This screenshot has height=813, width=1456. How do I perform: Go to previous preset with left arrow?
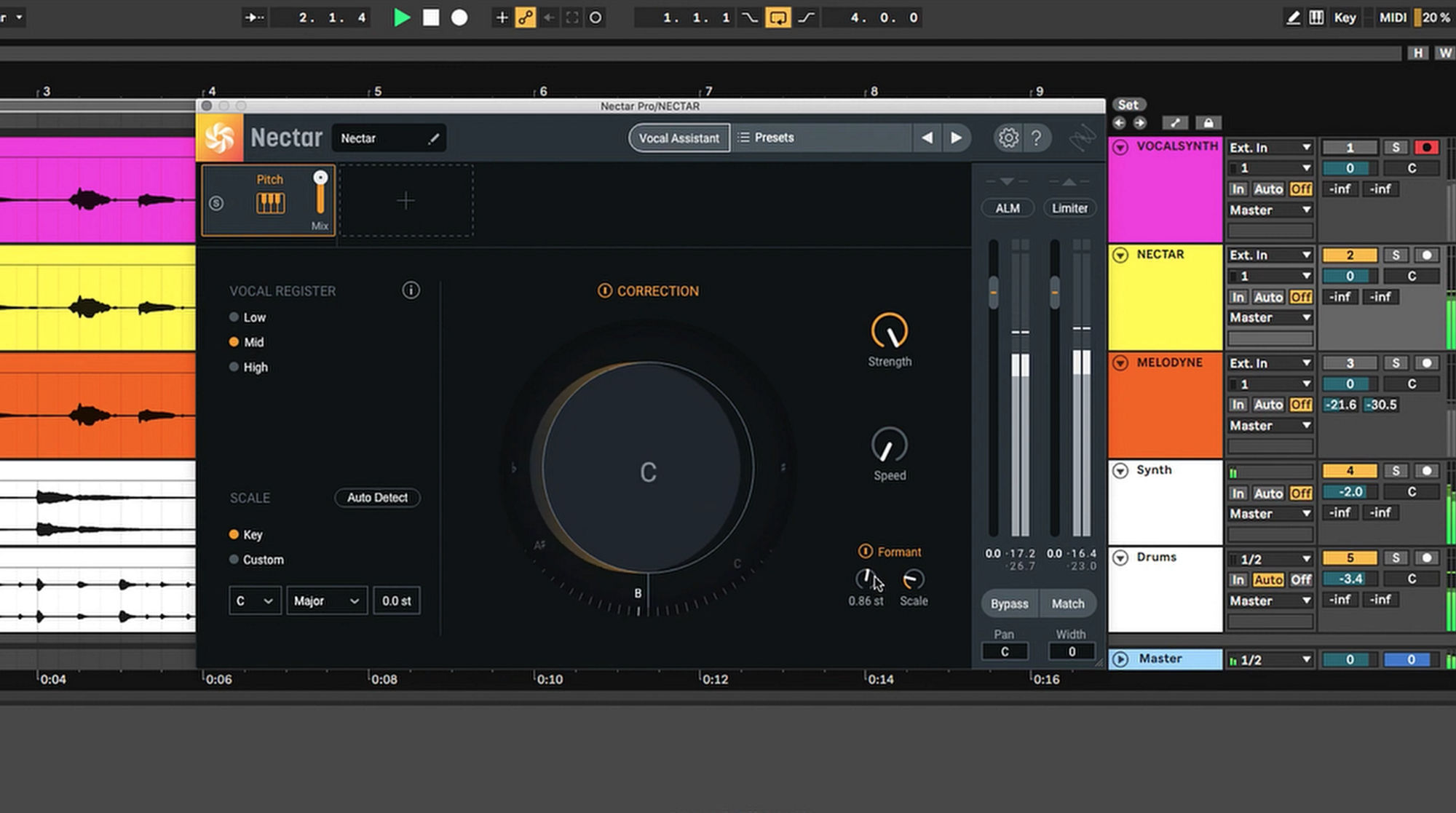click(926, 138)
